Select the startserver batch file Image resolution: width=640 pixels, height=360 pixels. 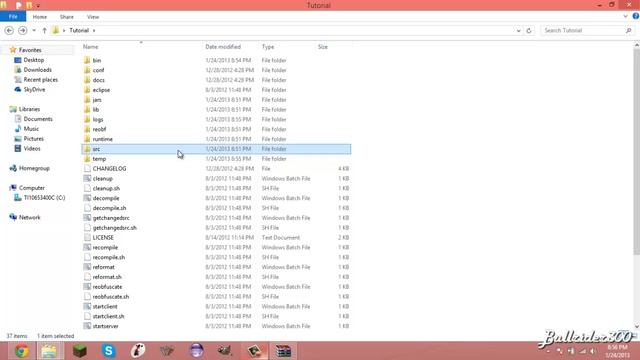pyautogui.click(x=216, y=326)
